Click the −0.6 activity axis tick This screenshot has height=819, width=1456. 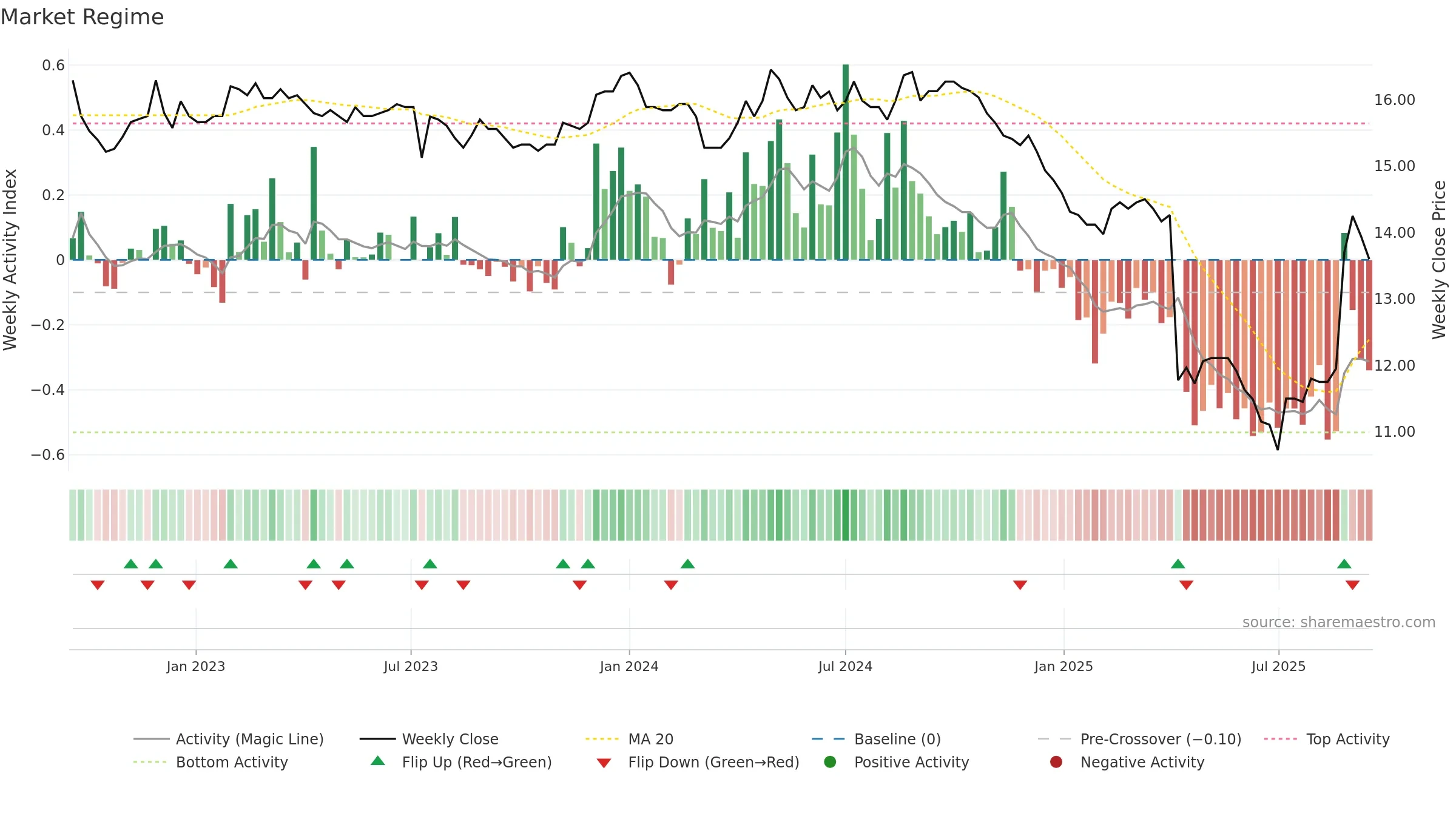pyautogui.click(x=48, y=455)
